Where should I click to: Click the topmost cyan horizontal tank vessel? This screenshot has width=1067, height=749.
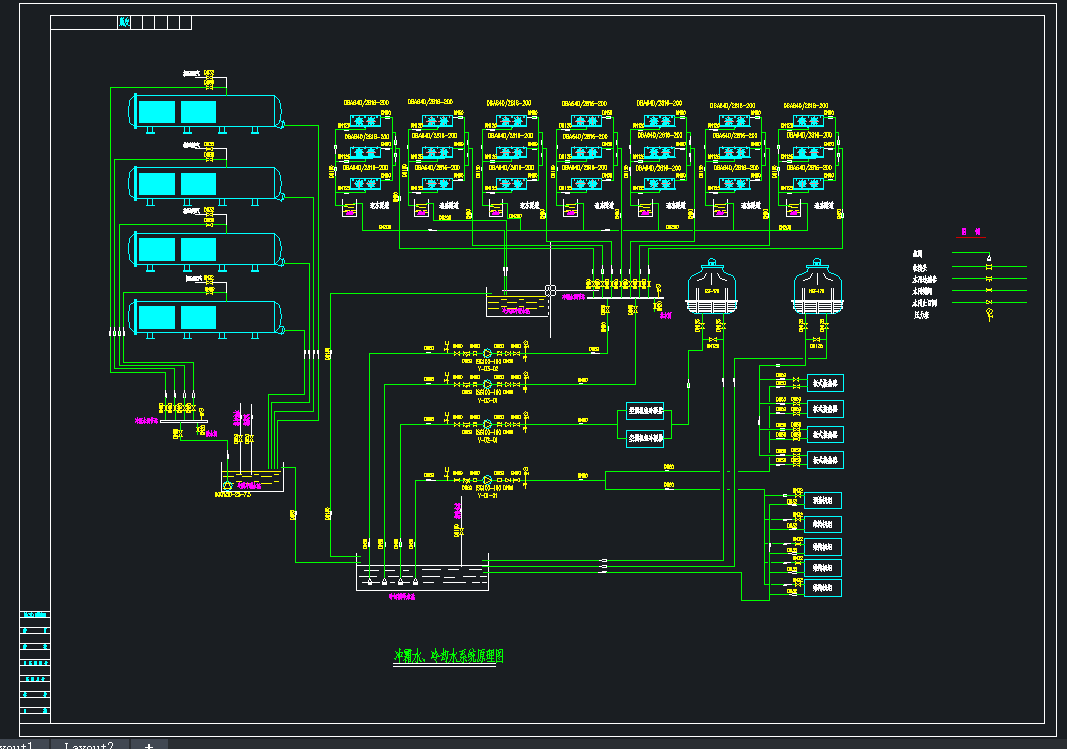(x=205, y=112)
